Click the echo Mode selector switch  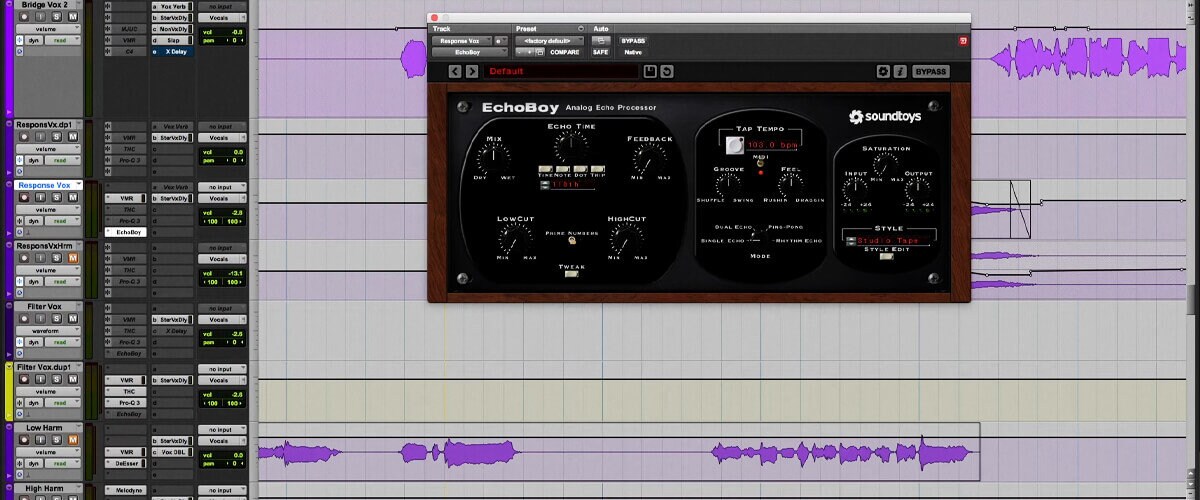tap(758, 237)
